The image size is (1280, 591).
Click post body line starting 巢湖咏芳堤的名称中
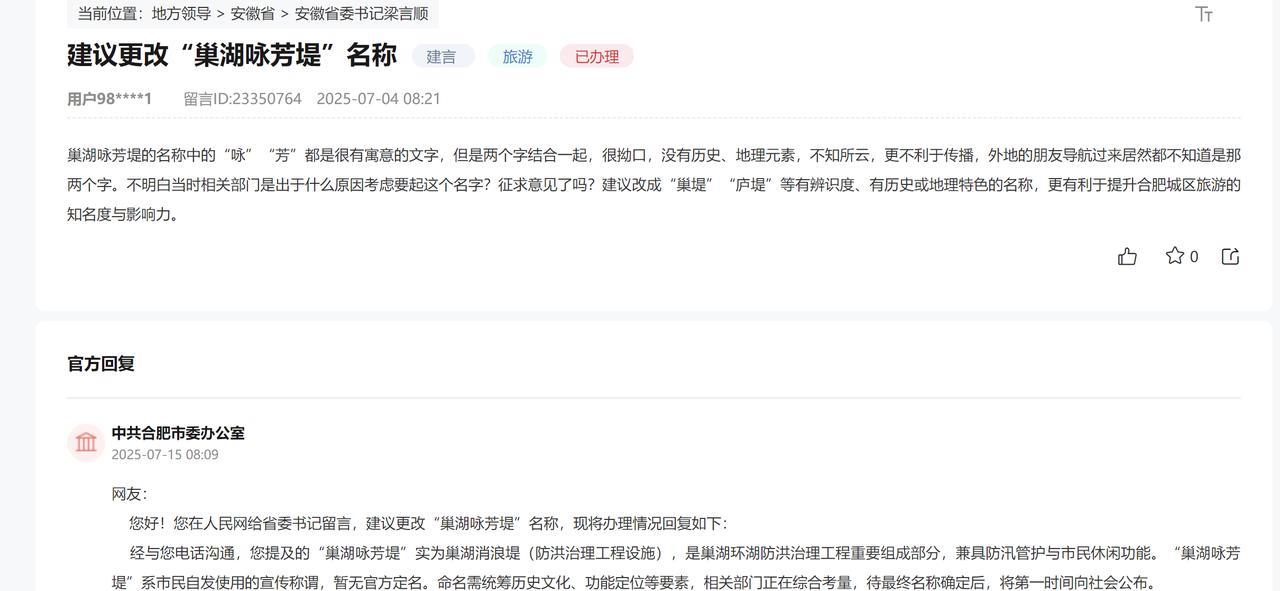(x=654, y=155)
